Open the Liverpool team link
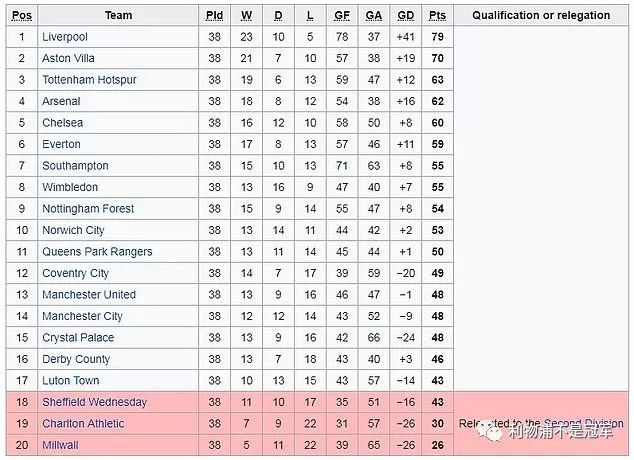The width and height of the screenshot is (634, 460). [65, 37]
